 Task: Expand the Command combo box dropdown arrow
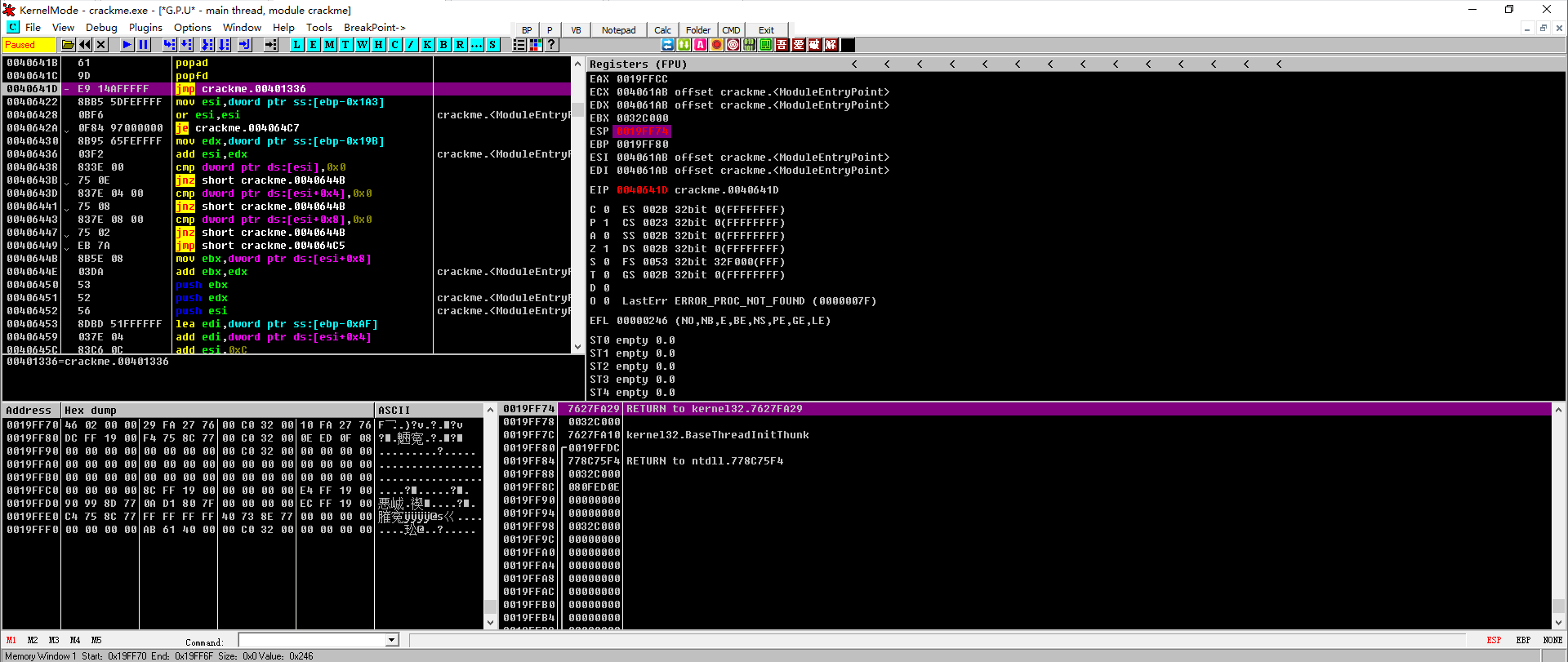point(392,641)
